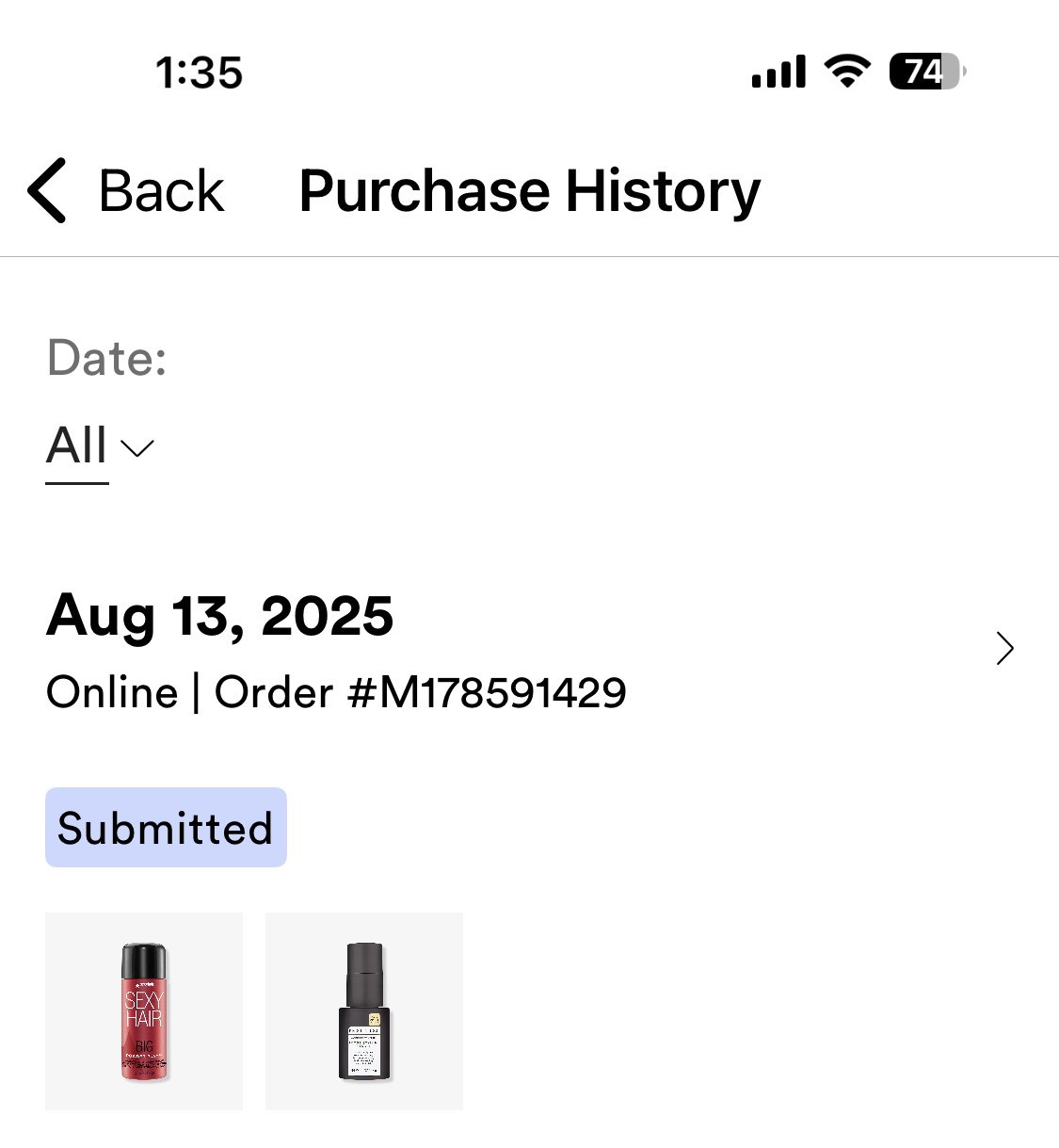Select the Aug 13, 2025 order date
Viewport: 1059px width, 1148px height.
[x=219, y=616]
